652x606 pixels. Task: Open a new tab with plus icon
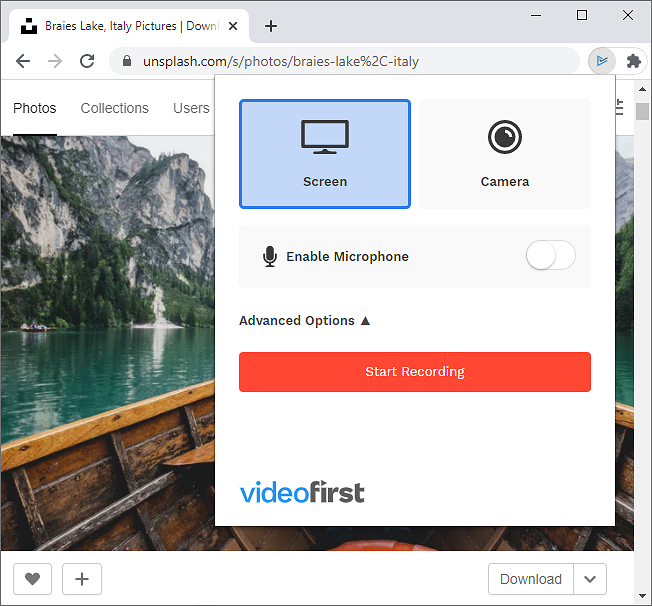pos(271,26)
